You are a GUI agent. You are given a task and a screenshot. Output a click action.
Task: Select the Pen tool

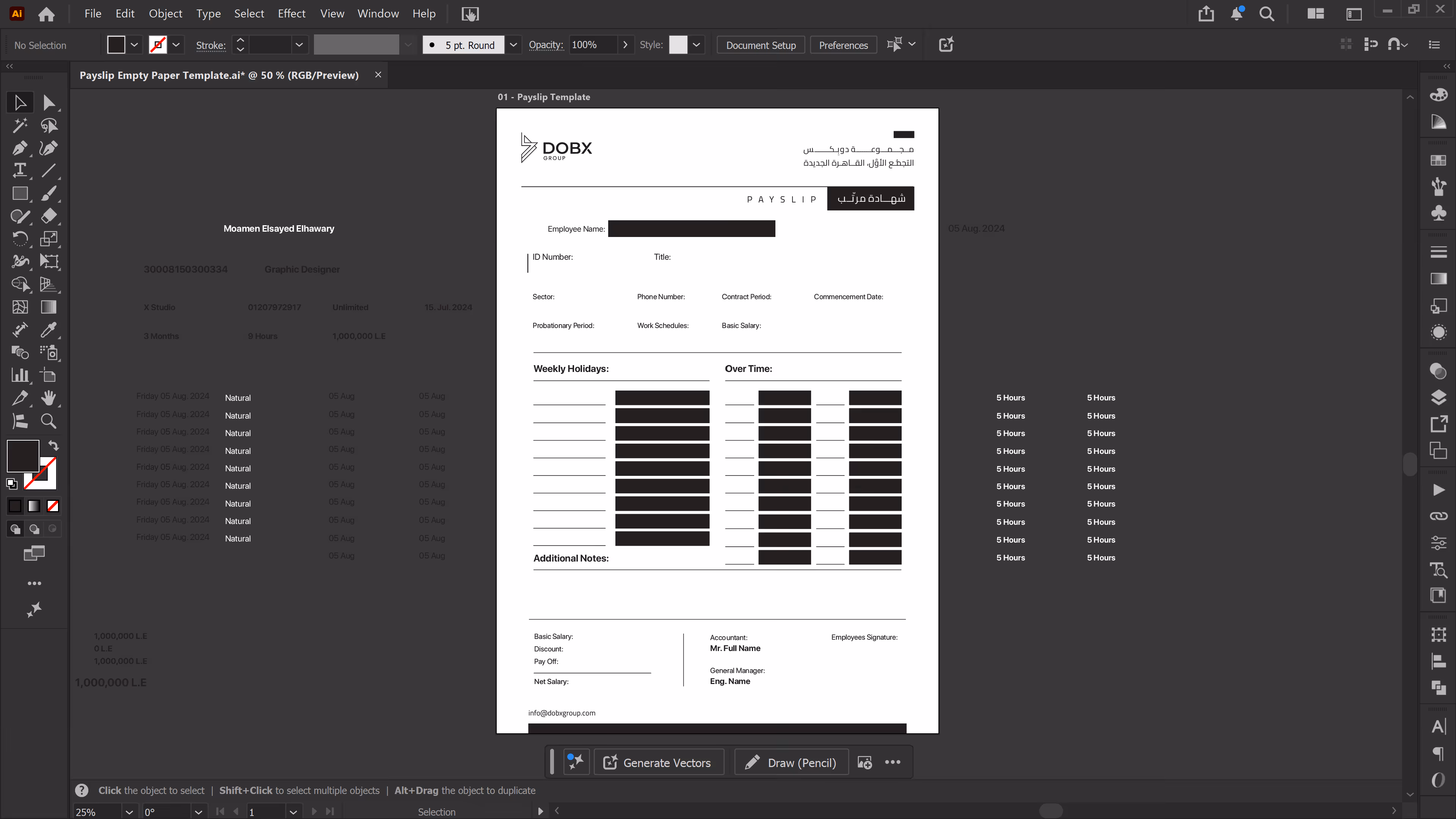click(20, 148)
